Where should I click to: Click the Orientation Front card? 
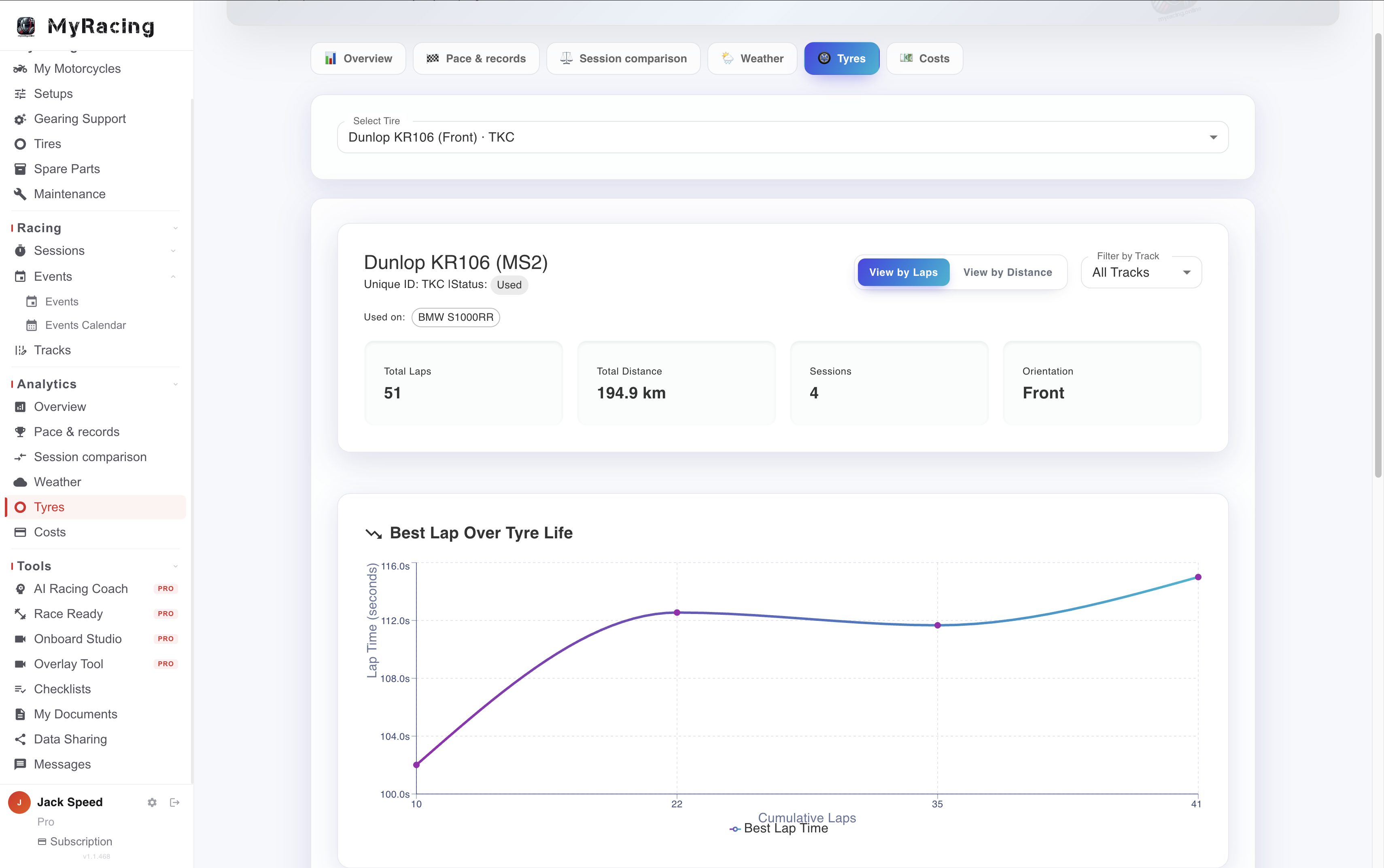[x=1102, y=383]
